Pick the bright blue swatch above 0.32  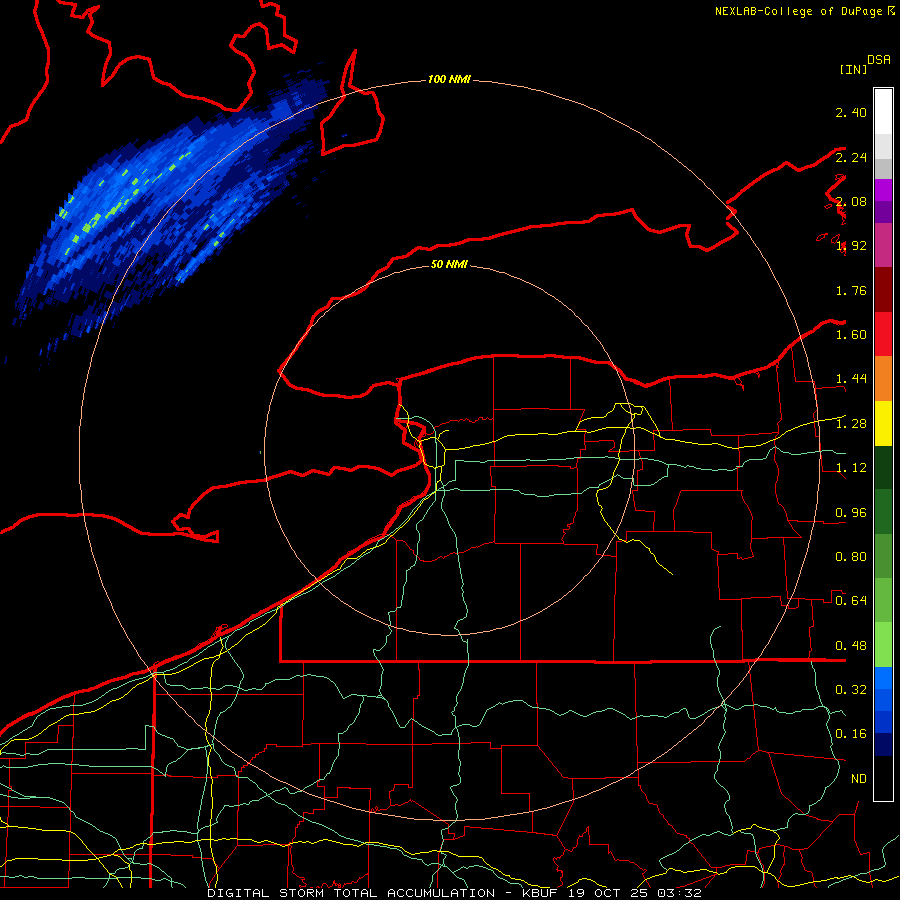point(883,678)
